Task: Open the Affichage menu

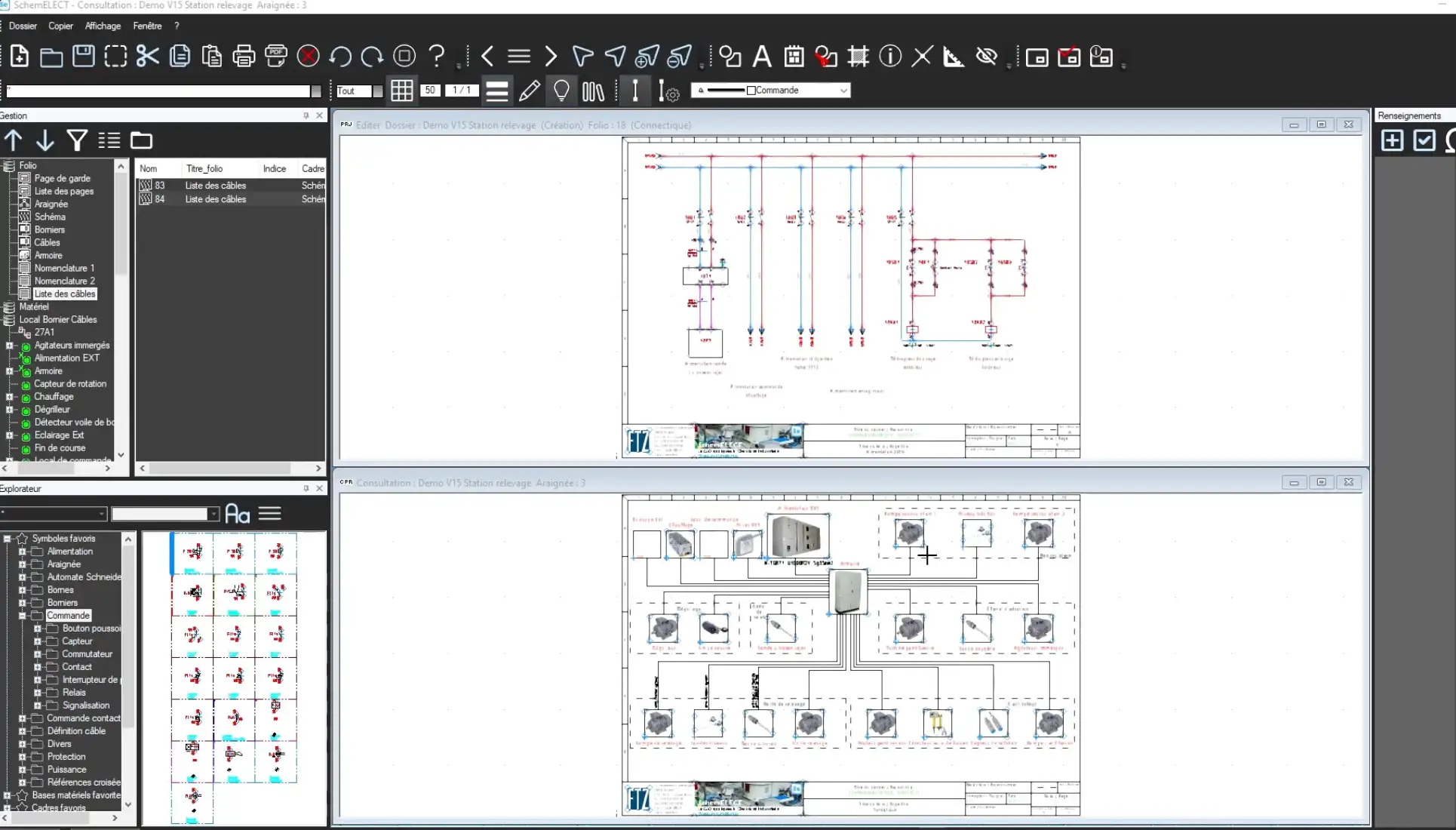Action: [103, 26]
